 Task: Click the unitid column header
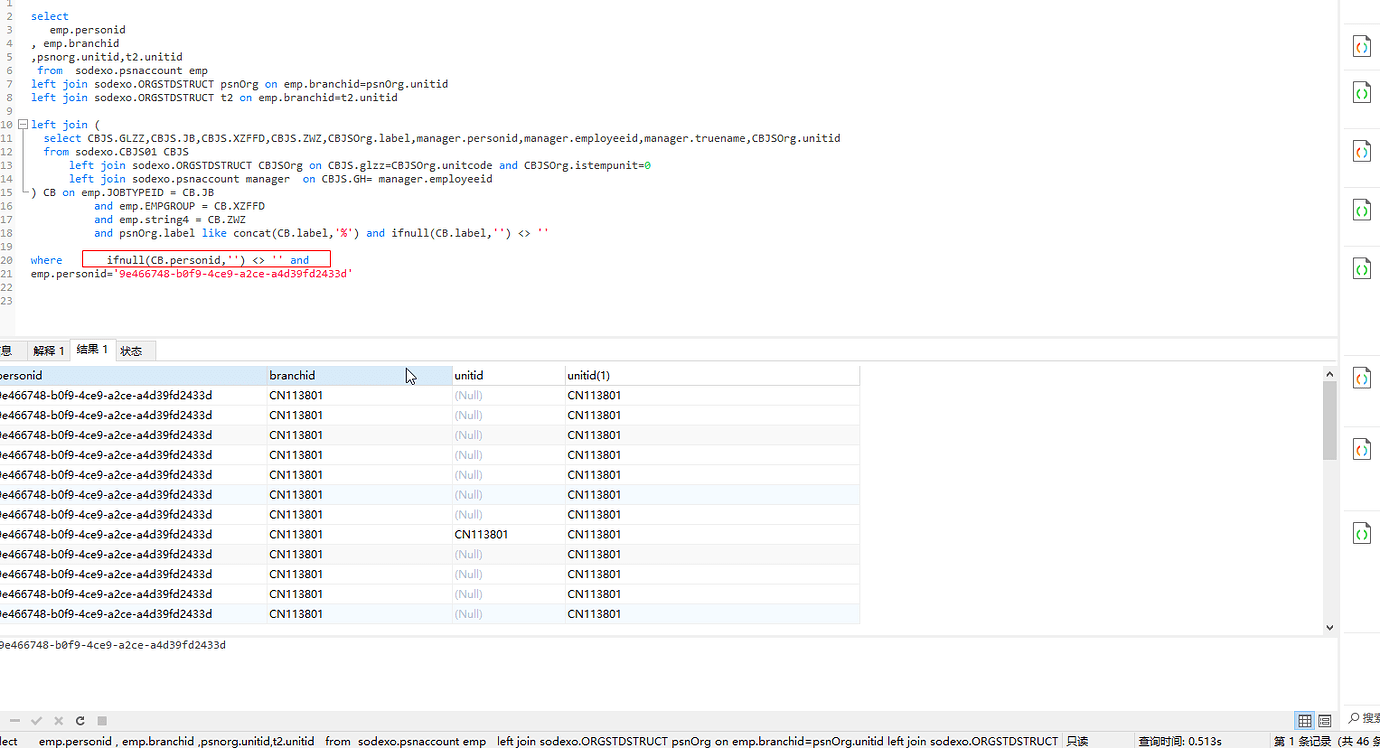(508, 375)
